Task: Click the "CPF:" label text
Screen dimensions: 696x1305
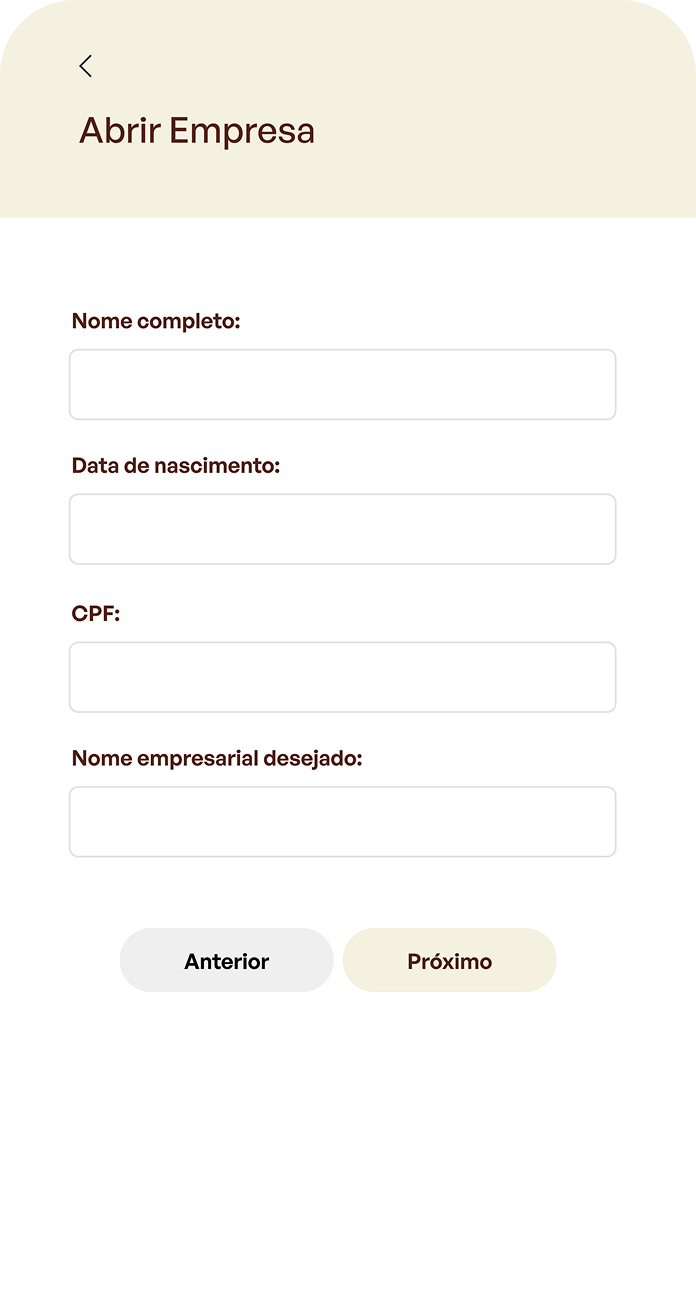Action: click(x=96, y=614)
